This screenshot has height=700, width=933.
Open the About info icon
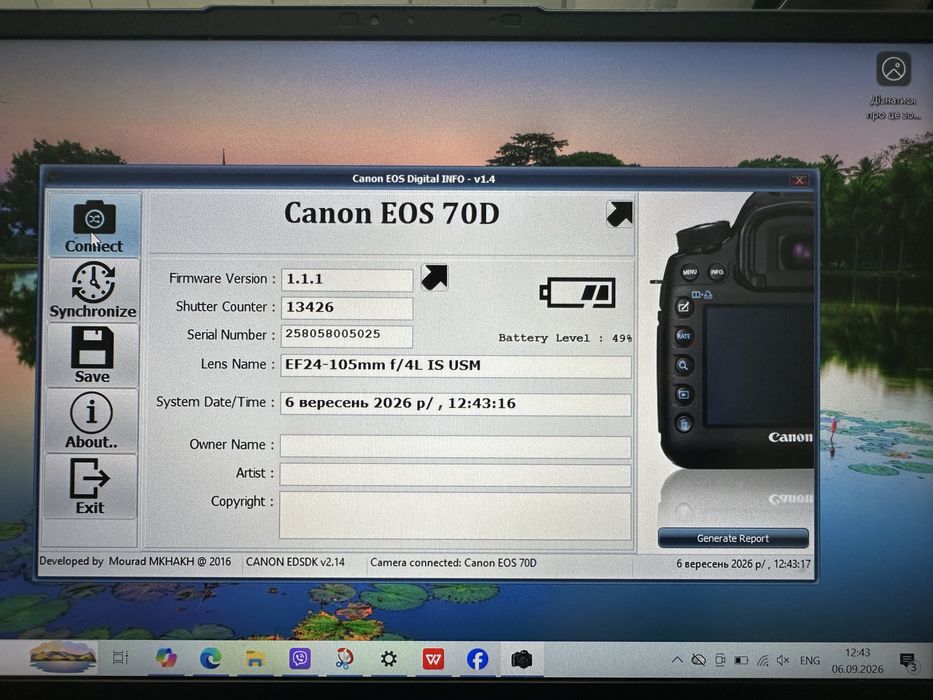click(x=91, y=412)
